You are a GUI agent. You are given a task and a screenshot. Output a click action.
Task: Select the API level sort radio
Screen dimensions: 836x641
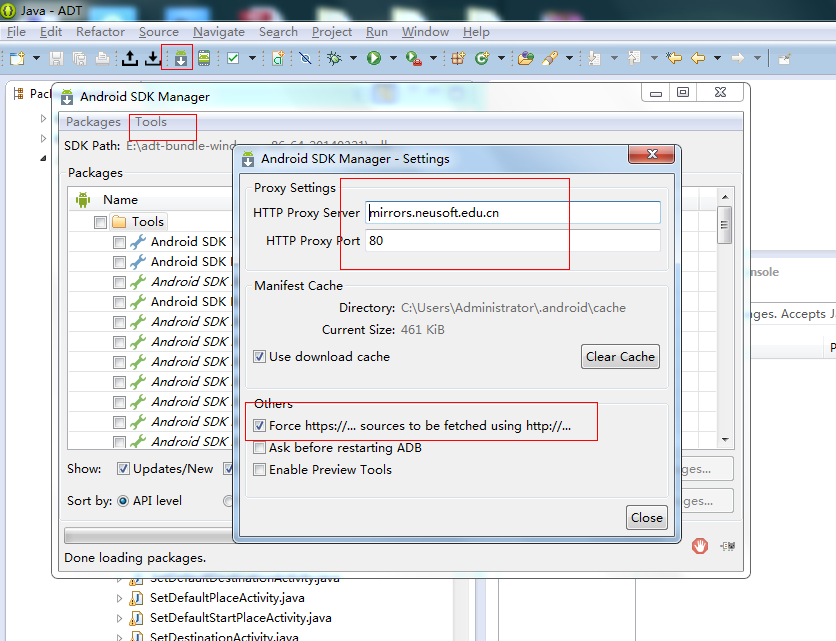pyautogui.click(x=123, y=501)
